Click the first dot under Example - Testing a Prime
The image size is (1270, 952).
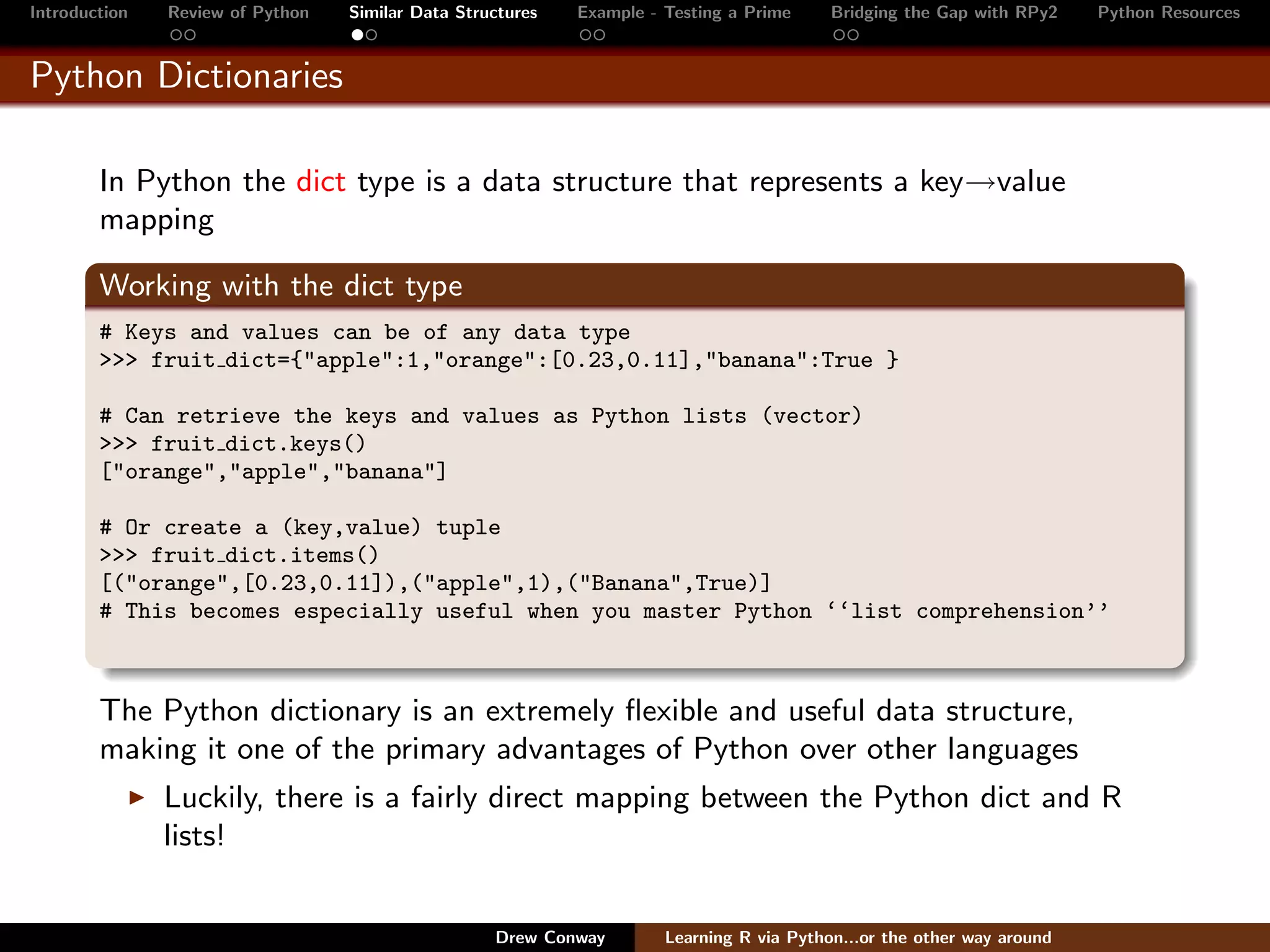click(x=585, y=35)
